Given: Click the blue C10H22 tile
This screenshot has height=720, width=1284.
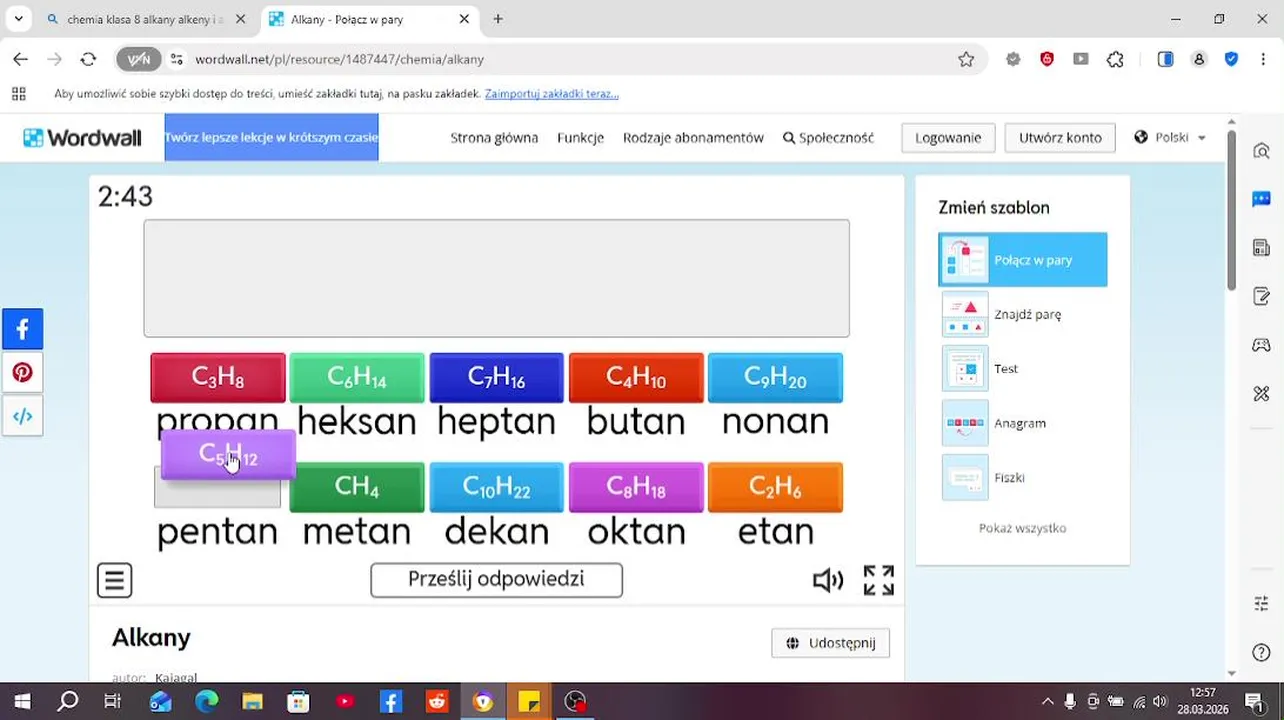Looking at the screenshot, I should [496, 487].
